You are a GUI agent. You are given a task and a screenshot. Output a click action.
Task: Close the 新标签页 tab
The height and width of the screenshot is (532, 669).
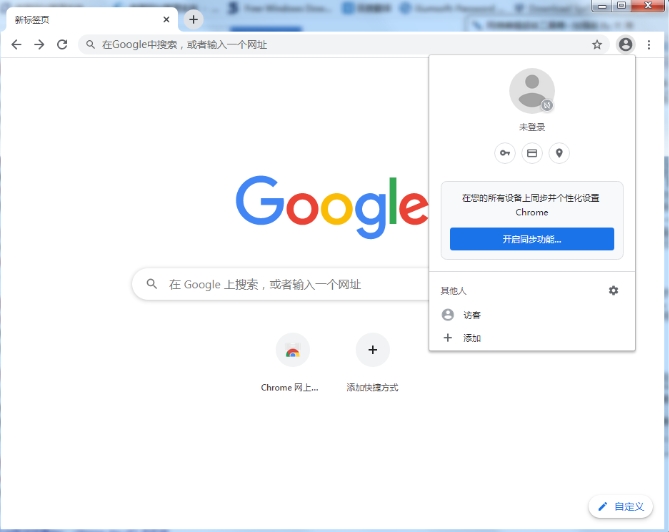click(166, 19)
